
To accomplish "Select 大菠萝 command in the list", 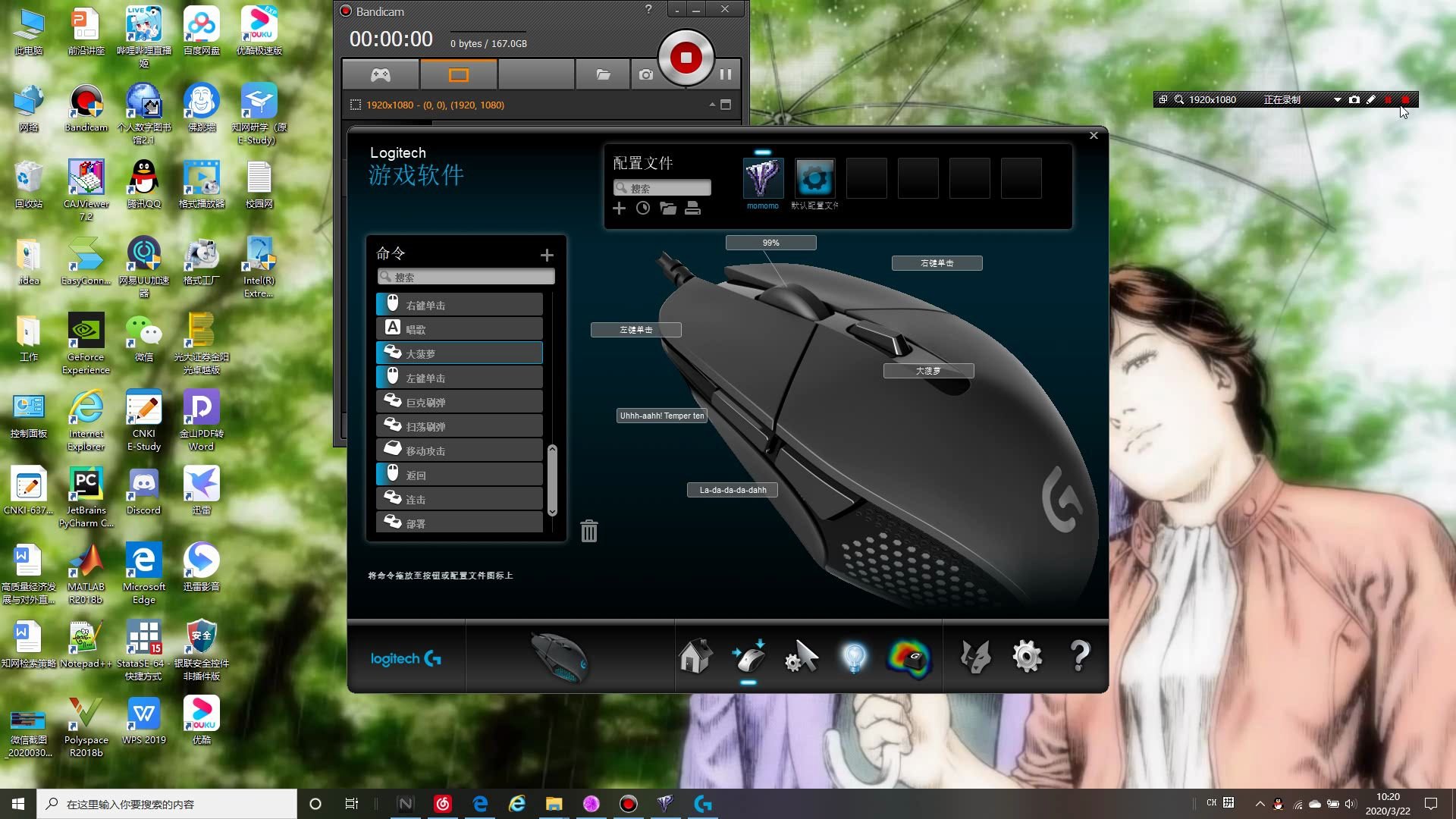I will click(460, 353).
